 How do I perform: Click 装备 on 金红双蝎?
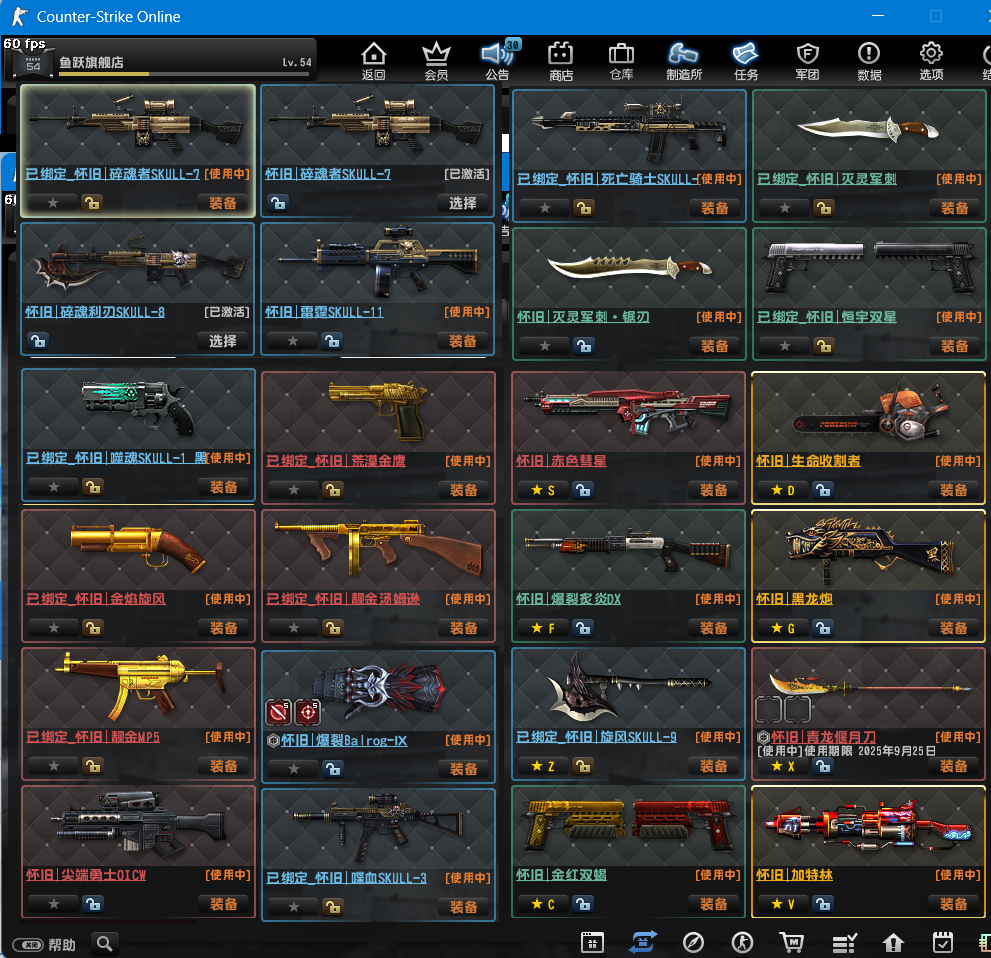tap(713, 904)
